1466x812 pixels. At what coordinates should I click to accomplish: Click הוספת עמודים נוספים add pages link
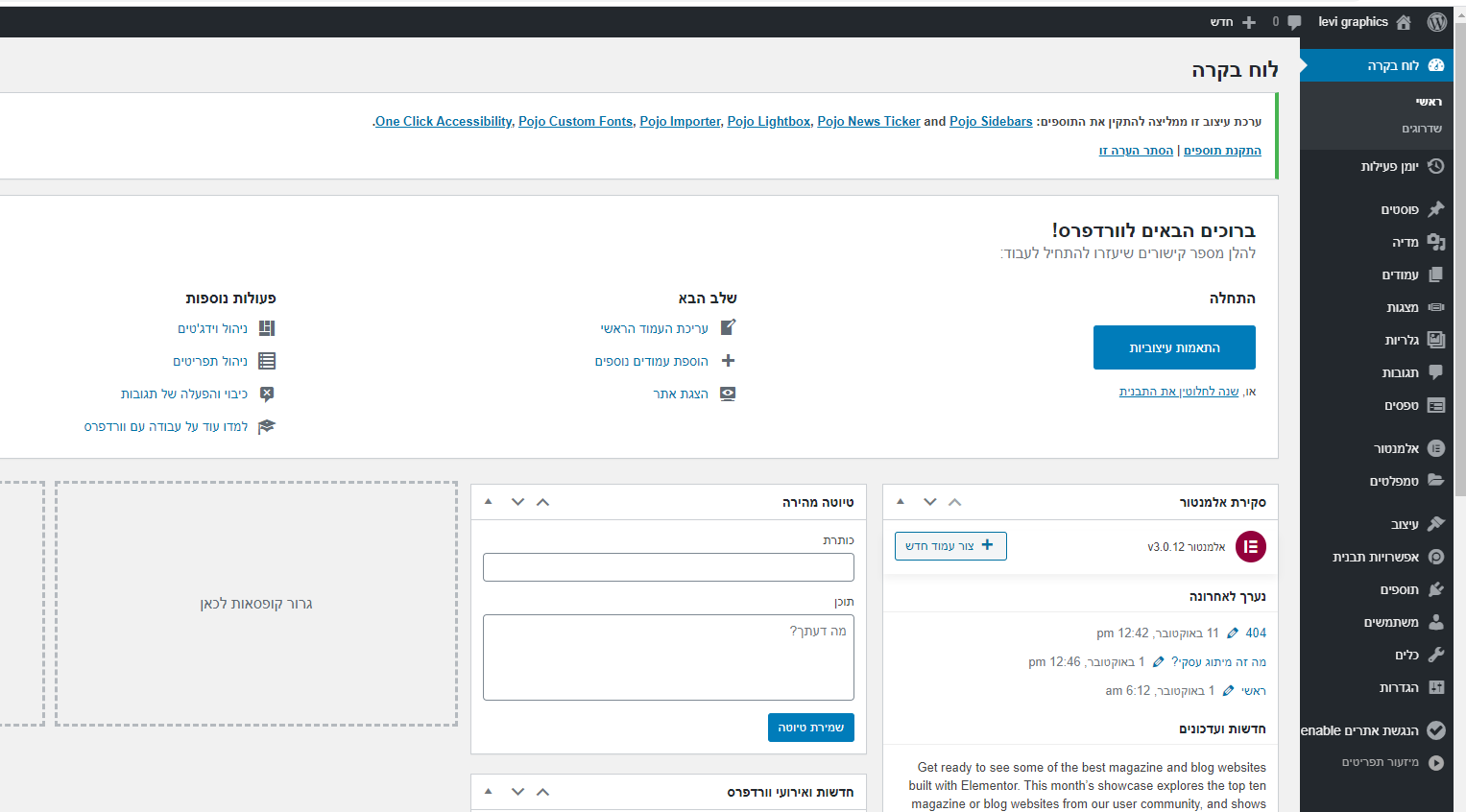point(652,361)
